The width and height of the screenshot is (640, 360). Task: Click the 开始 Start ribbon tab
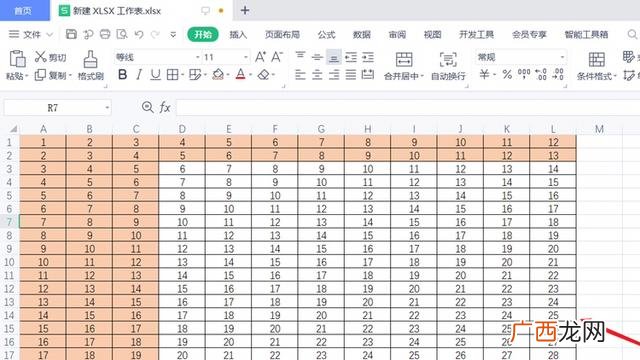coord(203,34)
